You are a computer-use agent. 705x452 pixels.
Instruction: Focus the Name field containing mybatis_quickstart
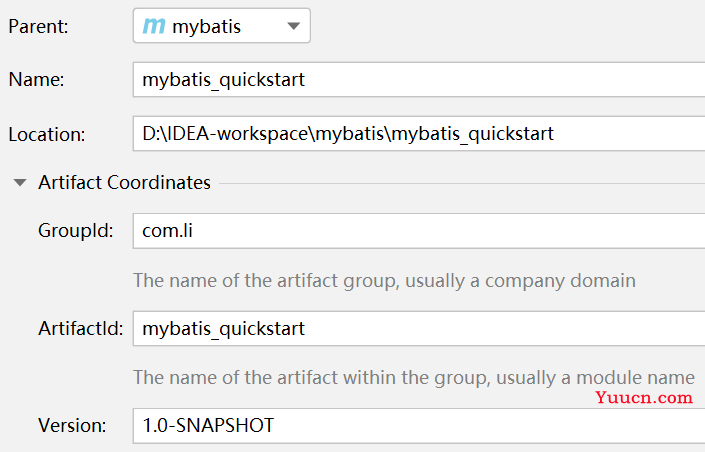click(x=419, y=80)
